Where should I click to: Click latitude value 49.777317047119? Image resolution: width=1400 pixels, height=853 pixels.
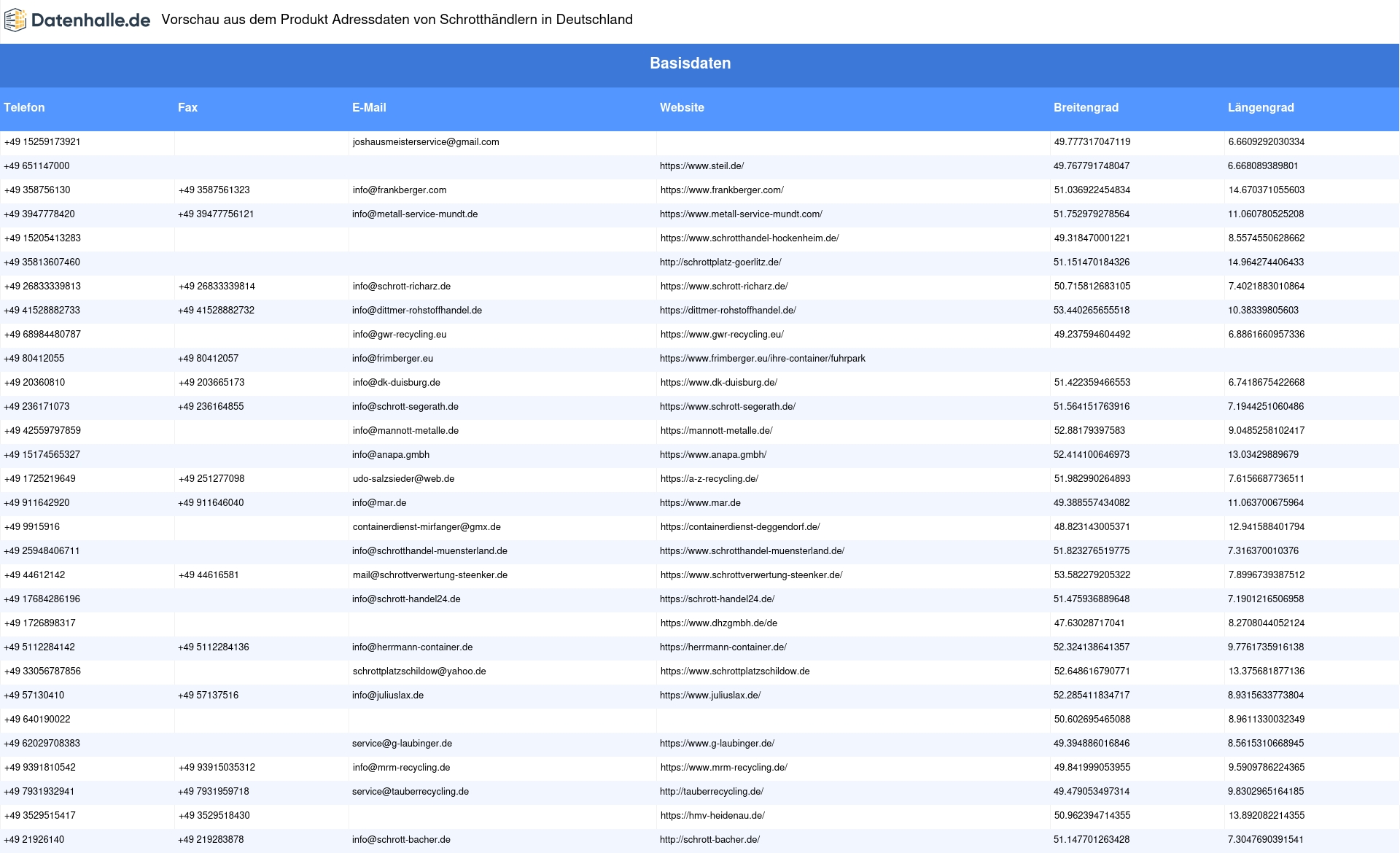pos(1092,142)
